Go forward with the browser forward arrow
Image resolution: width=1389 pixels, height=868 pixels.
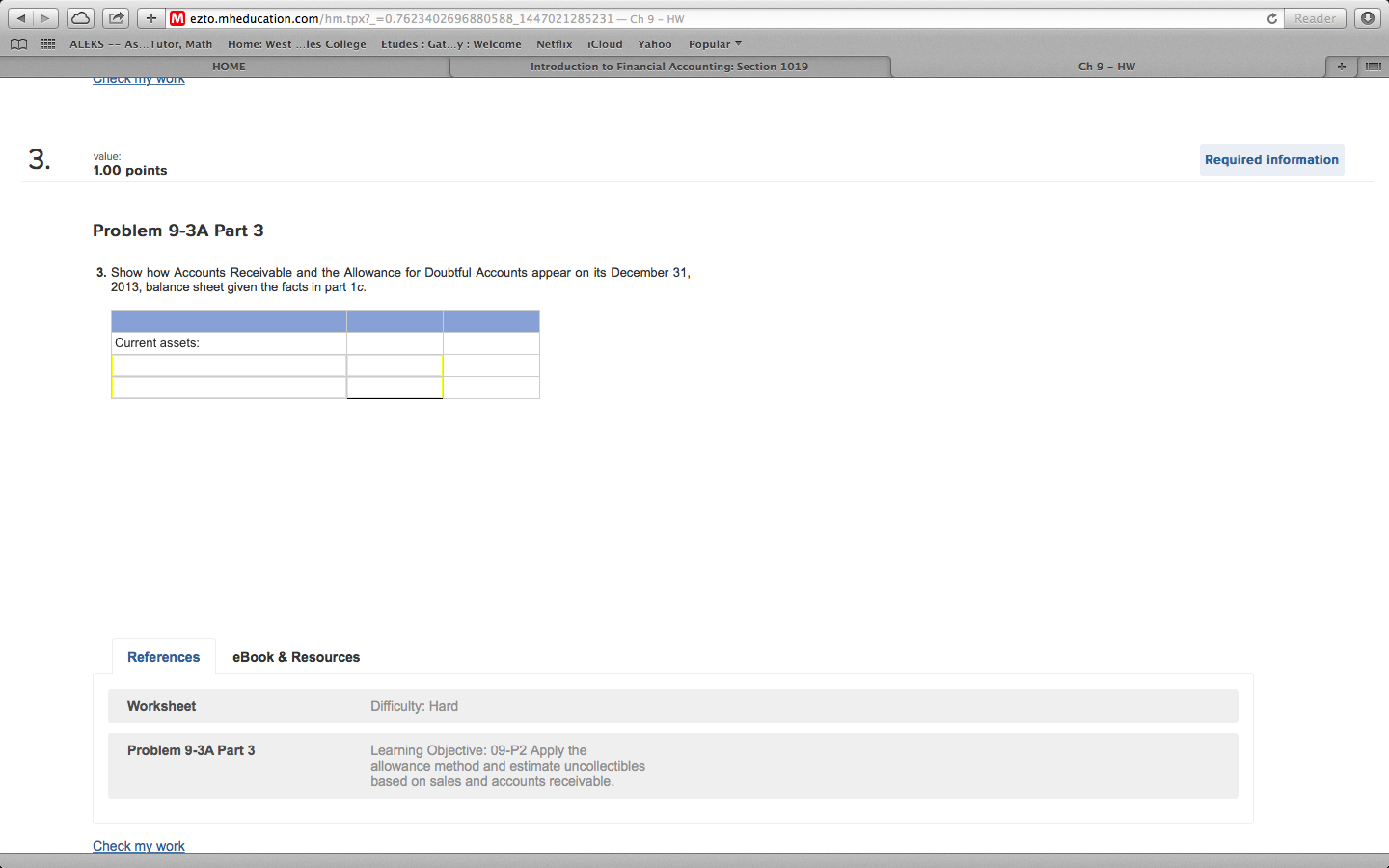(x=45, y=18)
